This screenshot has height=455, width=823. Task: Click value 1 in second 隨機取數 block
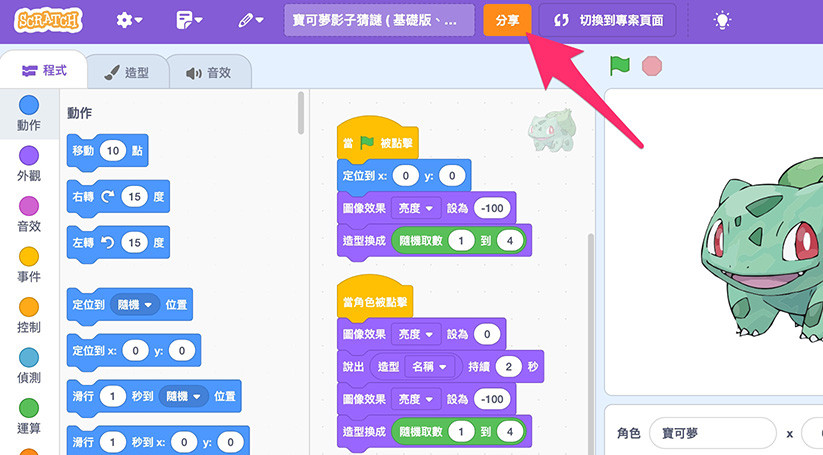click(461, 432)
